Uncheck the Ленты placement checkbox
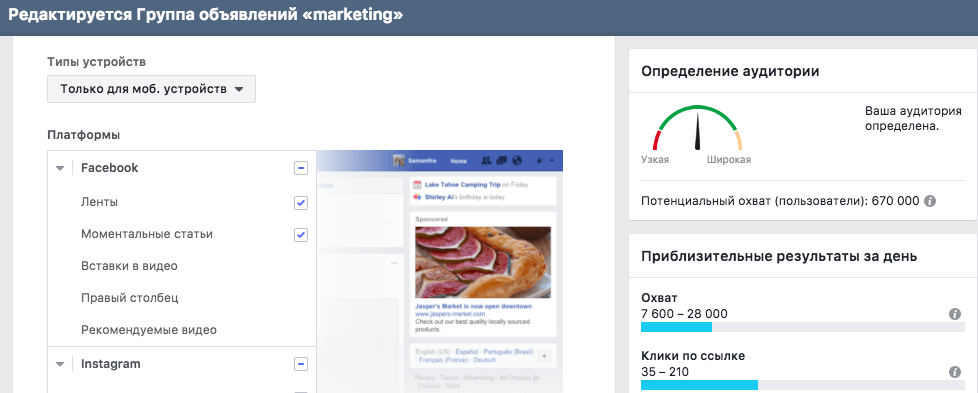Screen dimensions: 978x393 pos(301,203)
